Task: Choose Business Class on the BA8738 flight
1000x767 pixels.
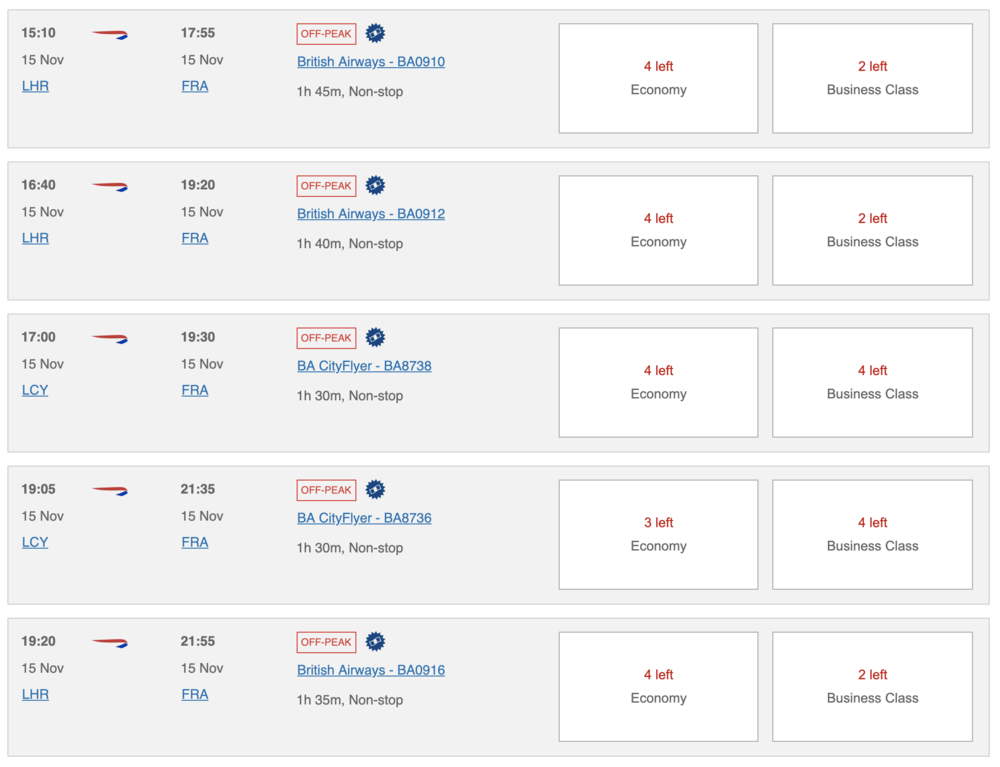Action: click(x=872, y=382)
